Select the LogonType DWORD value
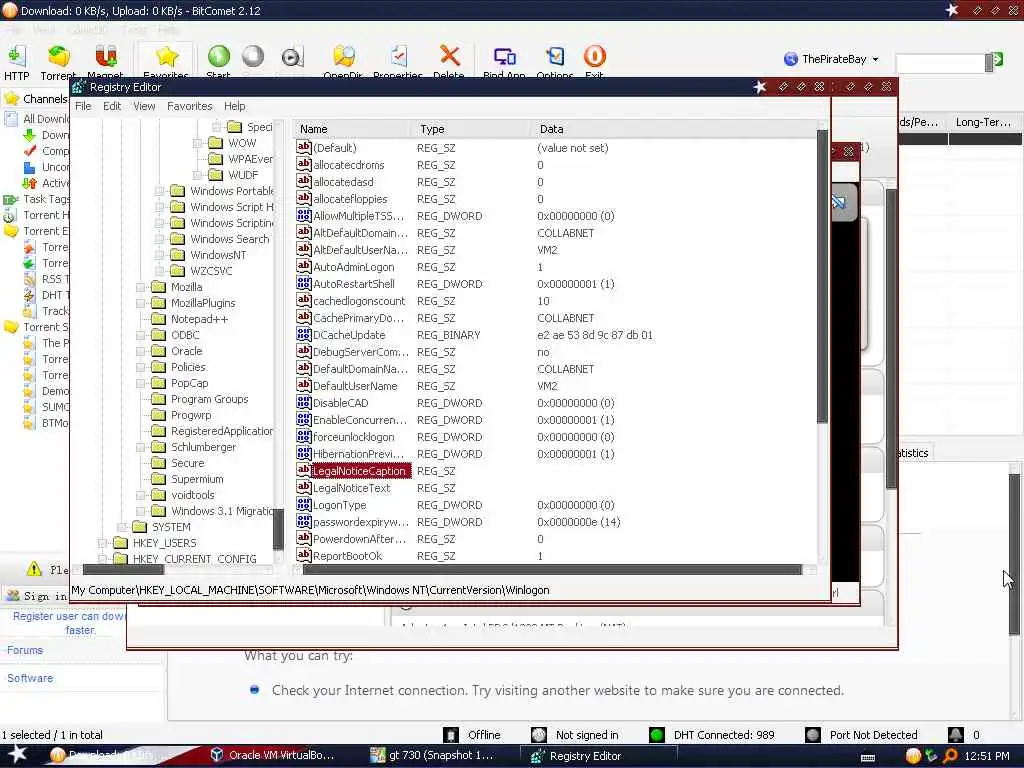This screenshot has height=768, width=1024. pos(340,505)
